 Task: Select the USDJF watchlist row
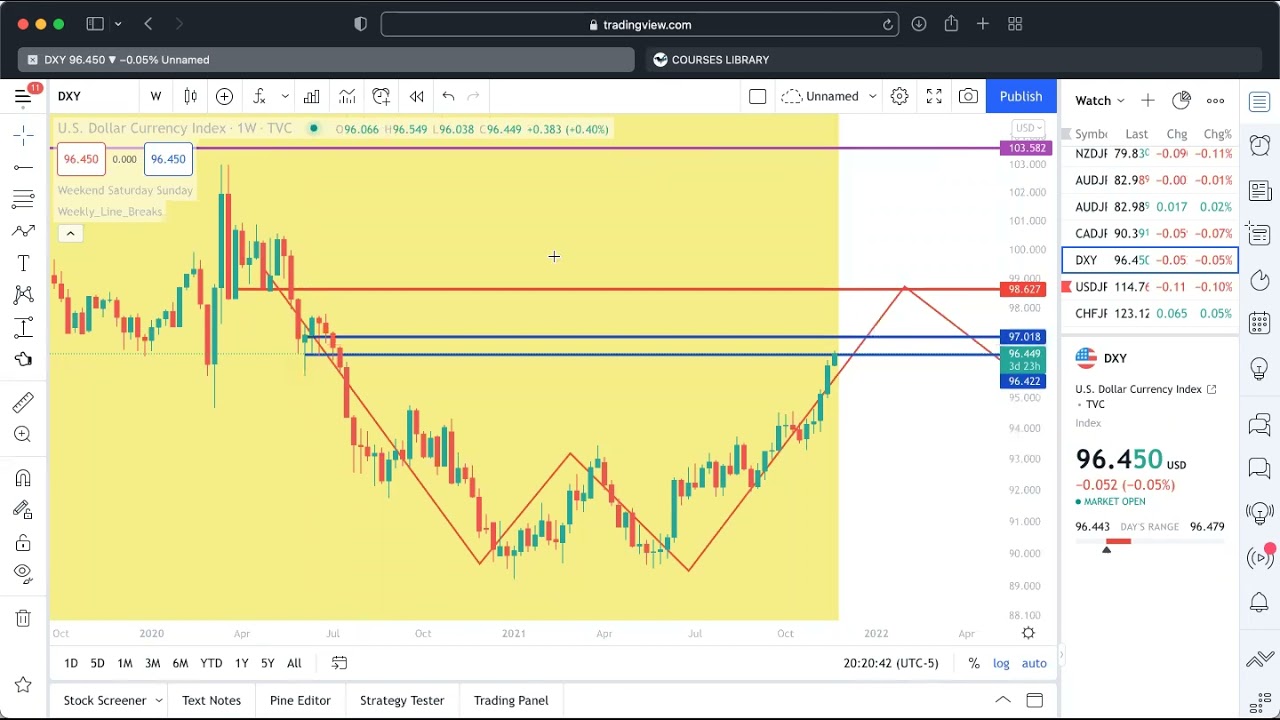[1150, 287]
